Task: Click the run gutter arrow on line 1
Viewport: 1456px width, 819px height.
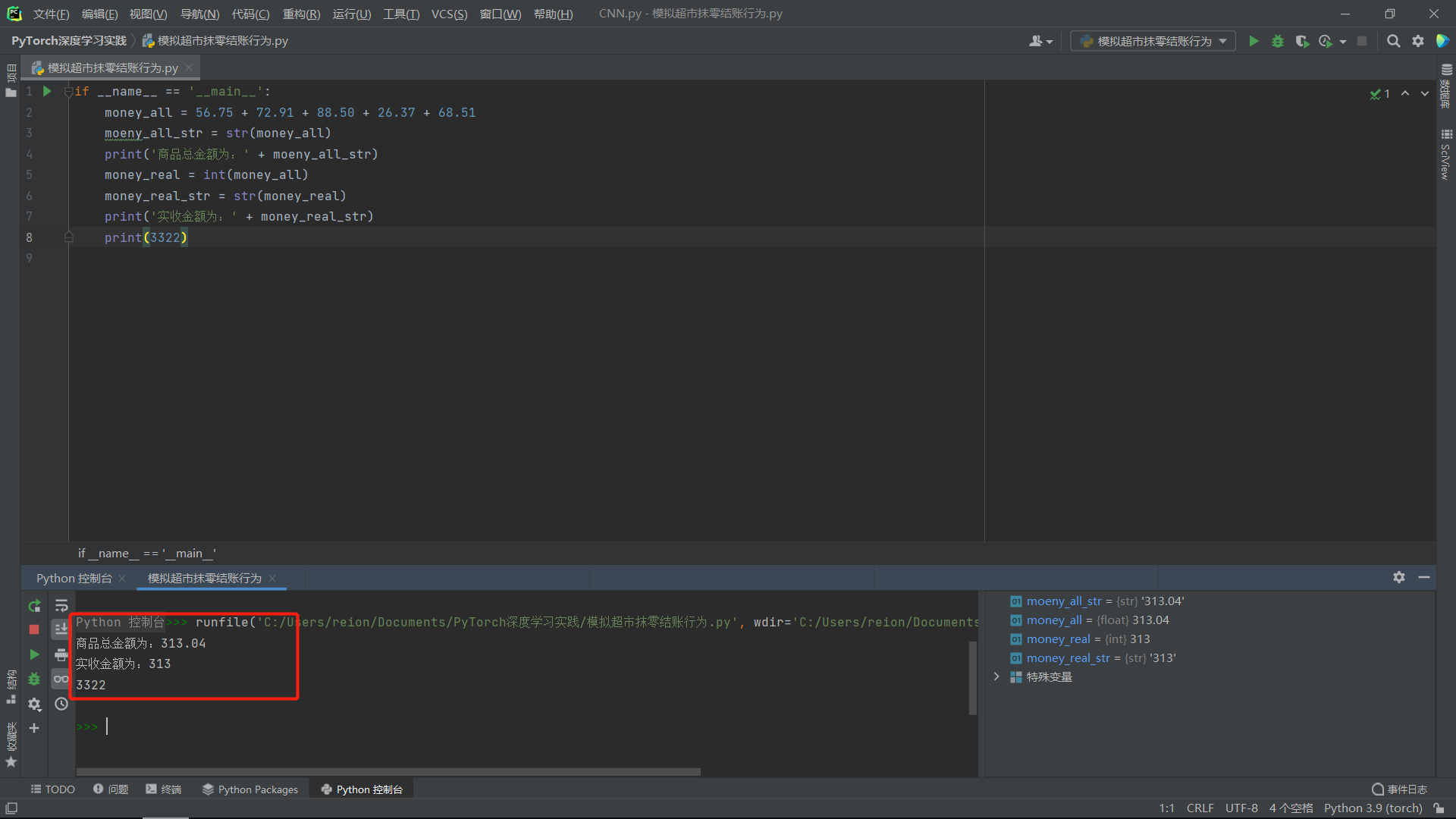Action: point(47,91)
